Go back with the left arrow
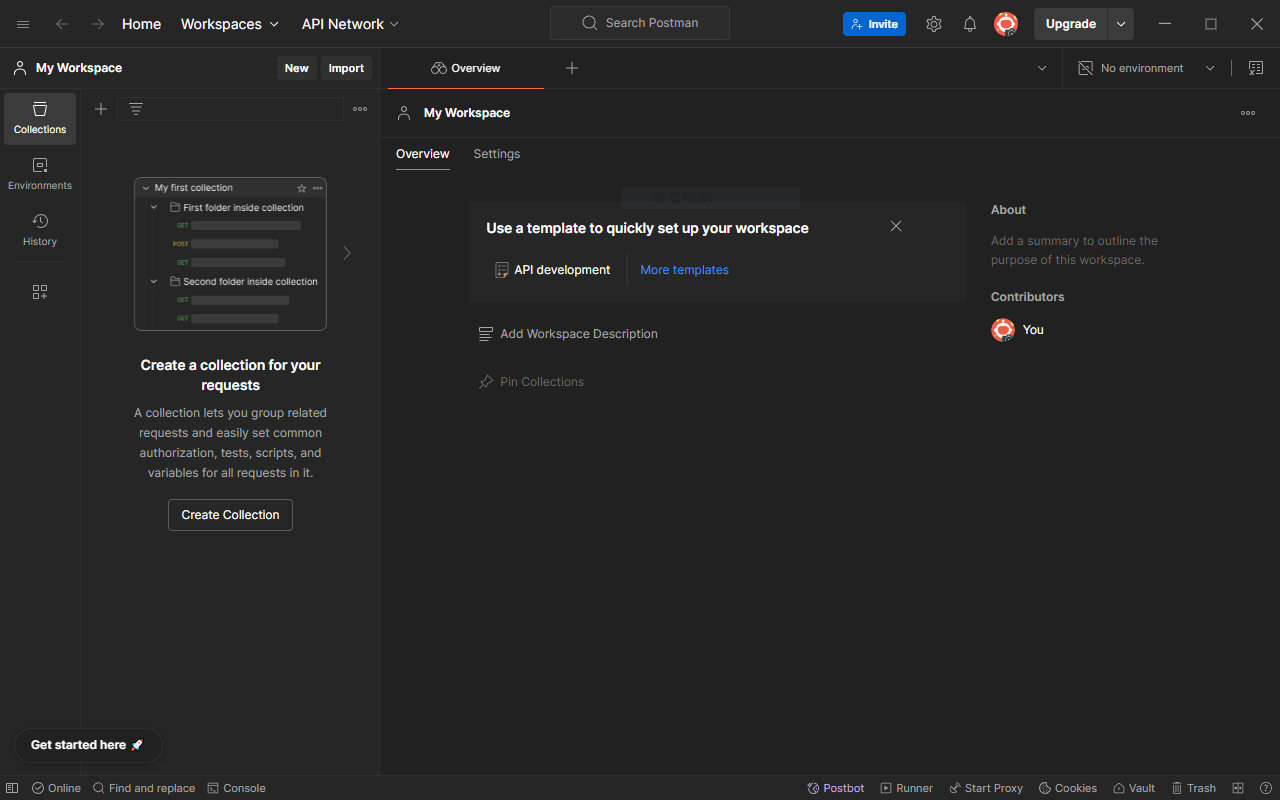 tap(62, 24)
